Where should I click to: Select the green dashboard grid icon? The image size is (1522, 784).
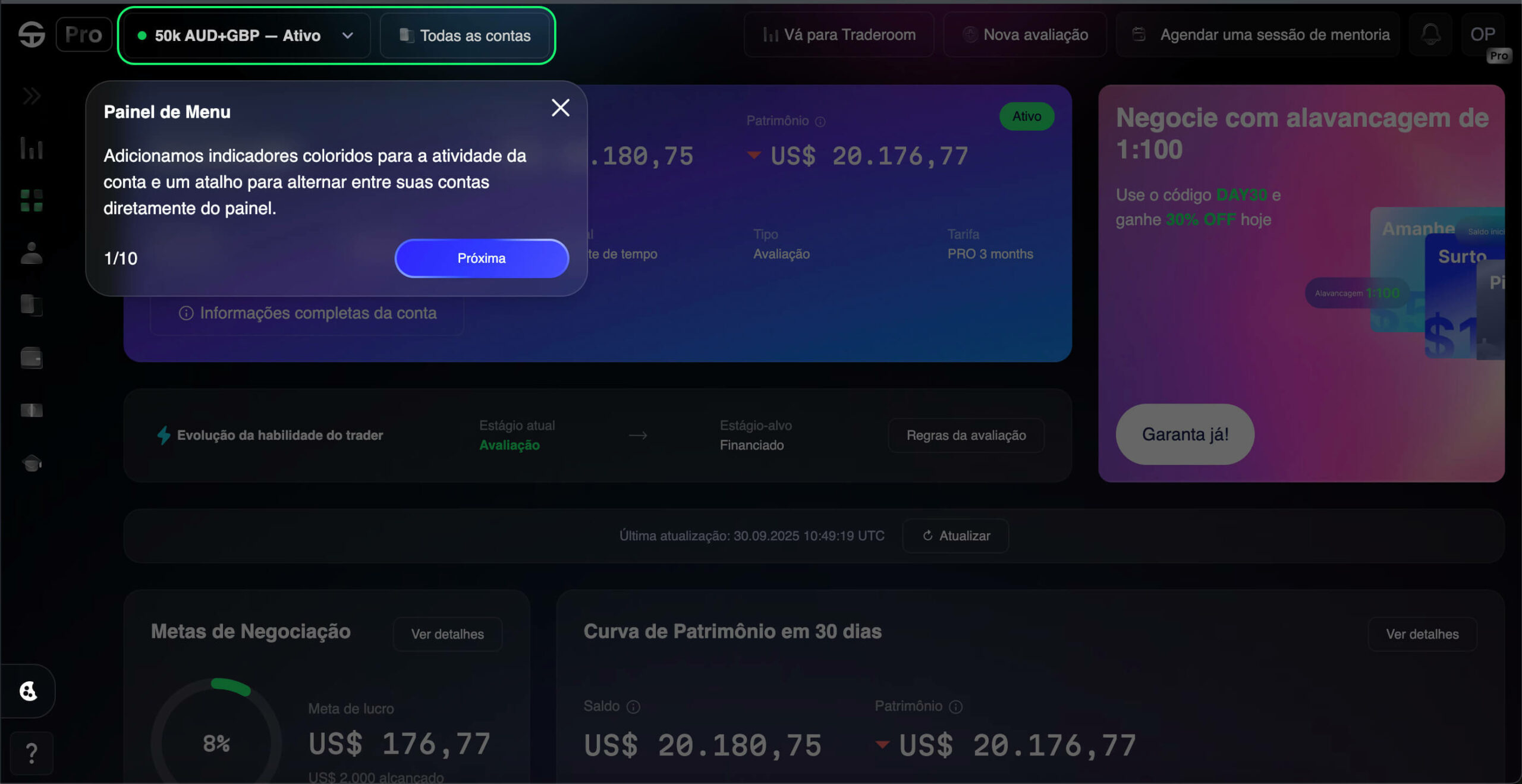point(32,201)
